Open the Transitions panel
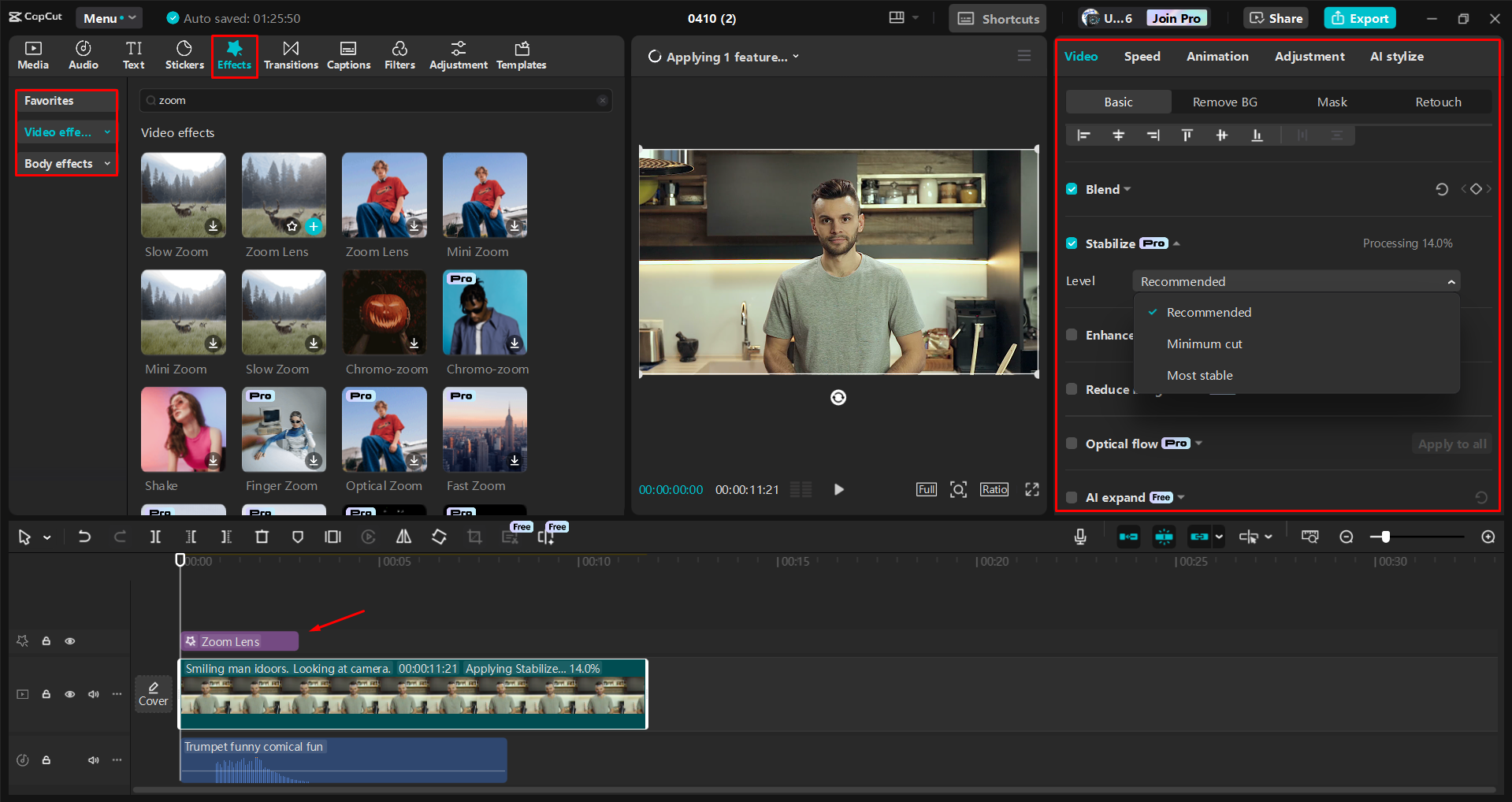The height and width of the screenshot is (802, 1512). click(x=291, y=55)
